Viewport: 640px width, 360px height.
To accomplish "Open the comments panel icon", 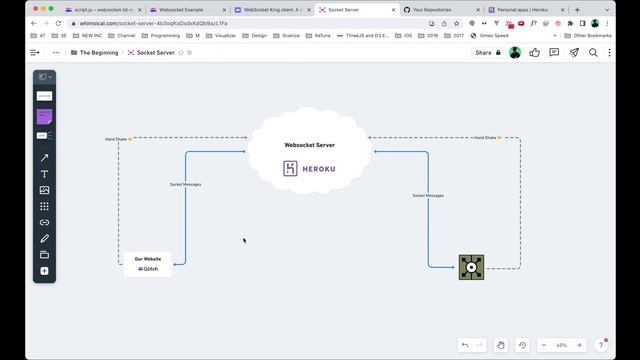I will pos(554,53).
